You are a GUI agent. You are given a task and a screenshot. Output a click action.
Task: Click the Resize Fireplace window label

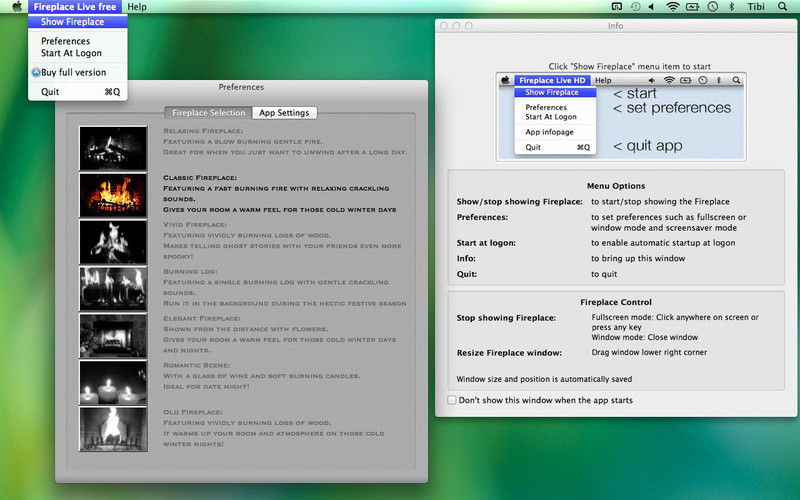[x=509, y=353]
